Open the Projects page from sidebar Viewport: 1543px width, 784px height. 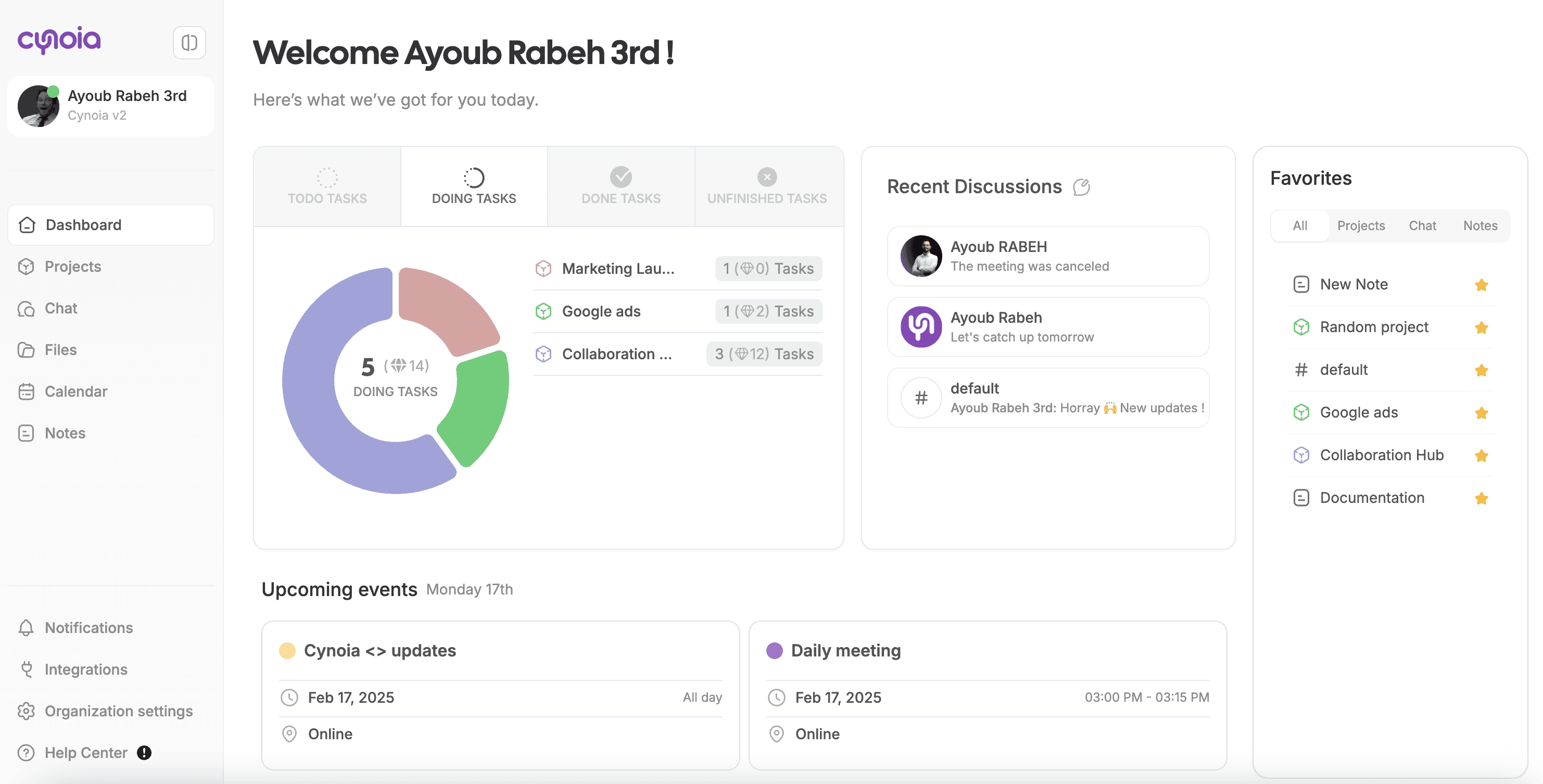[x=72, y=267]
